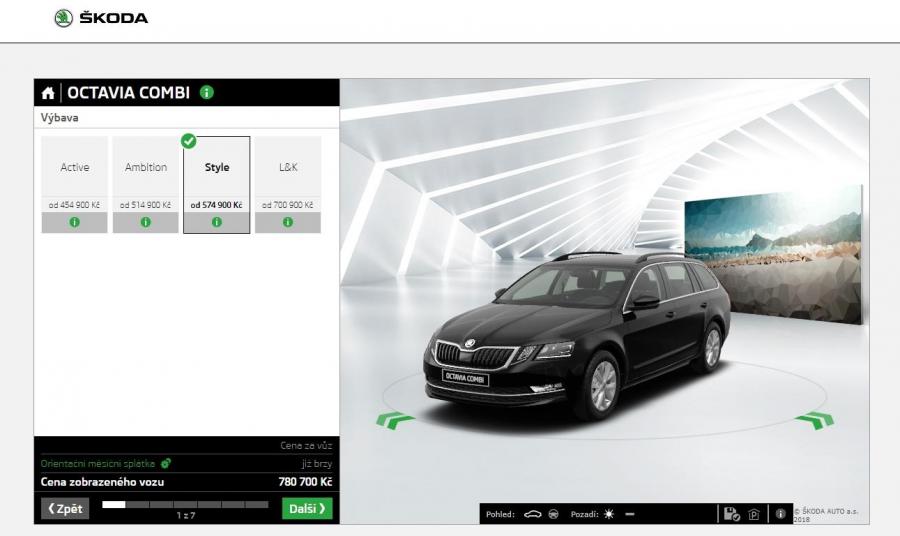
Task: Click the home icon beside Octavia Combi
Action: [x=48, y=93]
